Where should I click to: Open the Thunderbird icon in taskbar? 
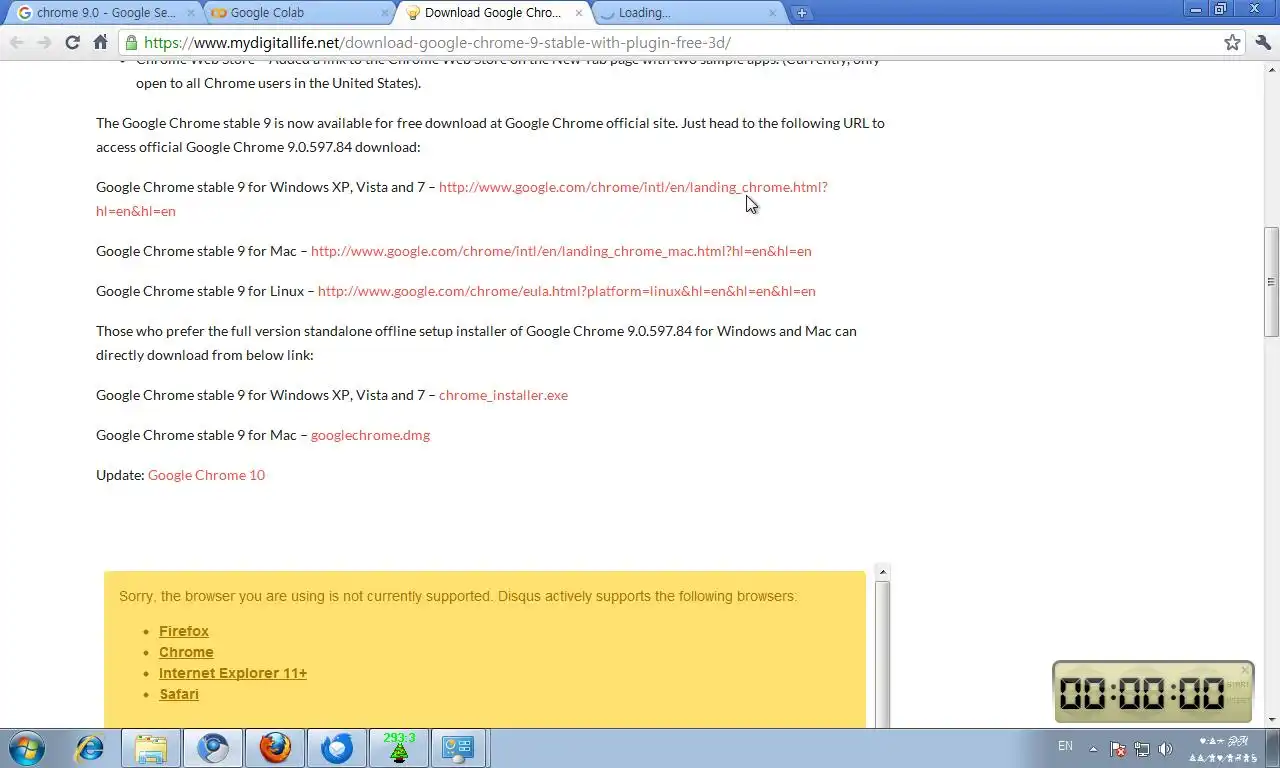(337, 748)
